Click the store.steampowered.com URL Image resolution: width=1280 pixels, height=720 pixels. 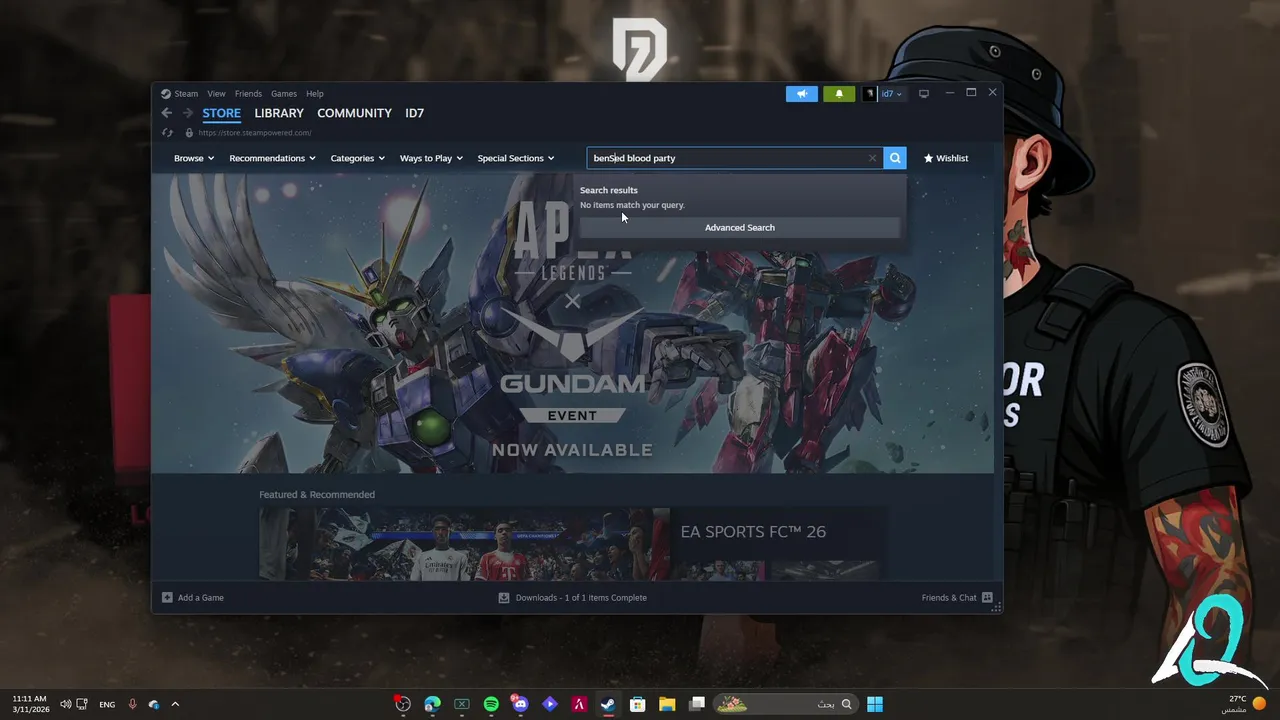coord(255,133)
